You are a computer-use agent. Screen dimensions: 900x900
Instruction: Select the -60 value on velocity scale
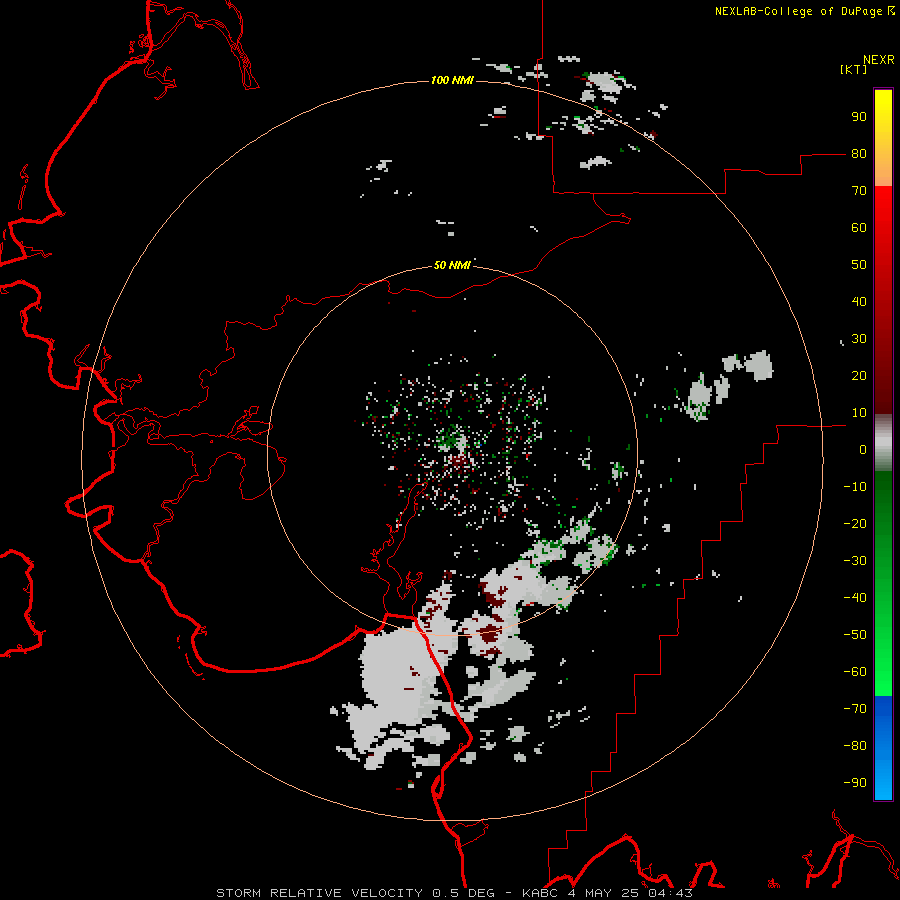pyautogui.click(x=855, y=672)
